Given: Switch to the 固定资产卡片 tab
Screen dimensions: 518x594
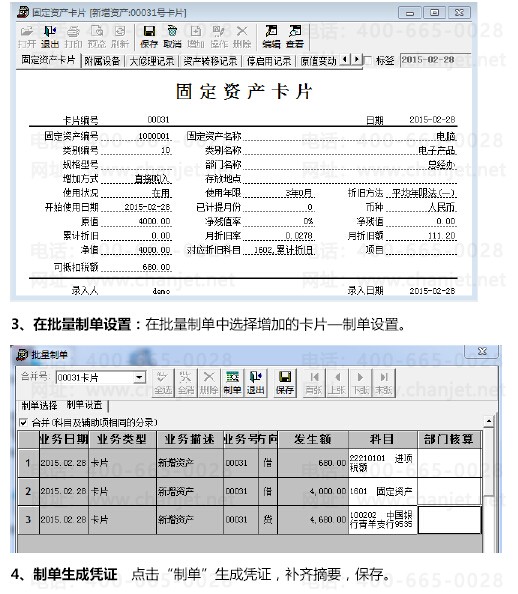Looking at the screenshot, I should [48, 60].
